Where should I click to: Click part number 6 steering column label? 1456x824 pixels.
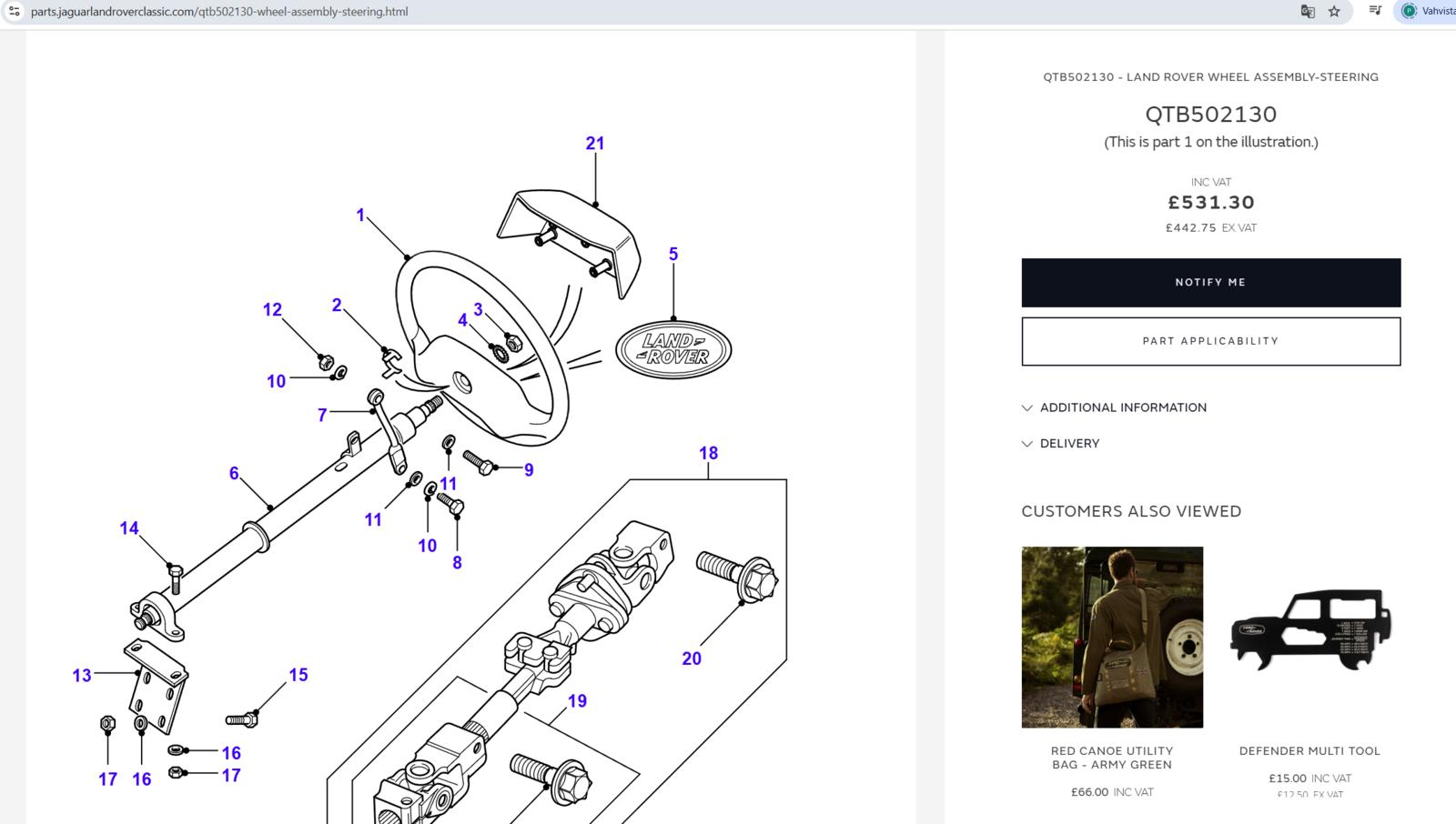(x=234, y=473)
